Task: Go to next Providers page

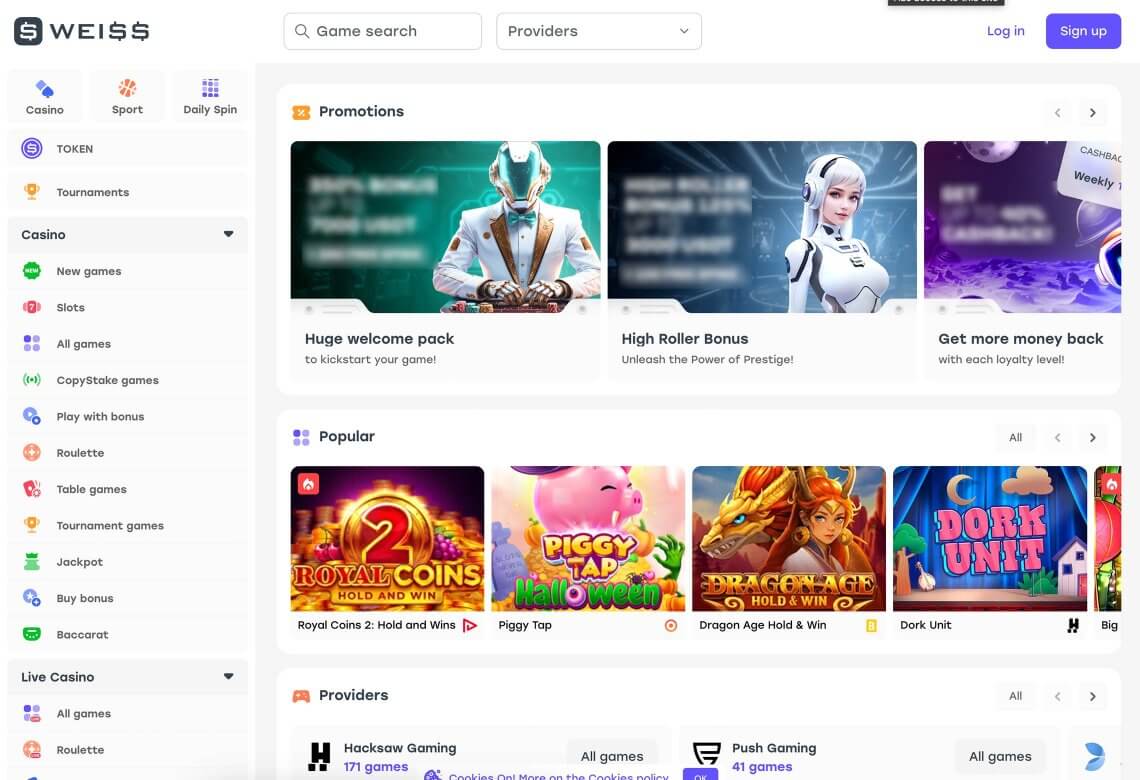Action: point(1092,696)
